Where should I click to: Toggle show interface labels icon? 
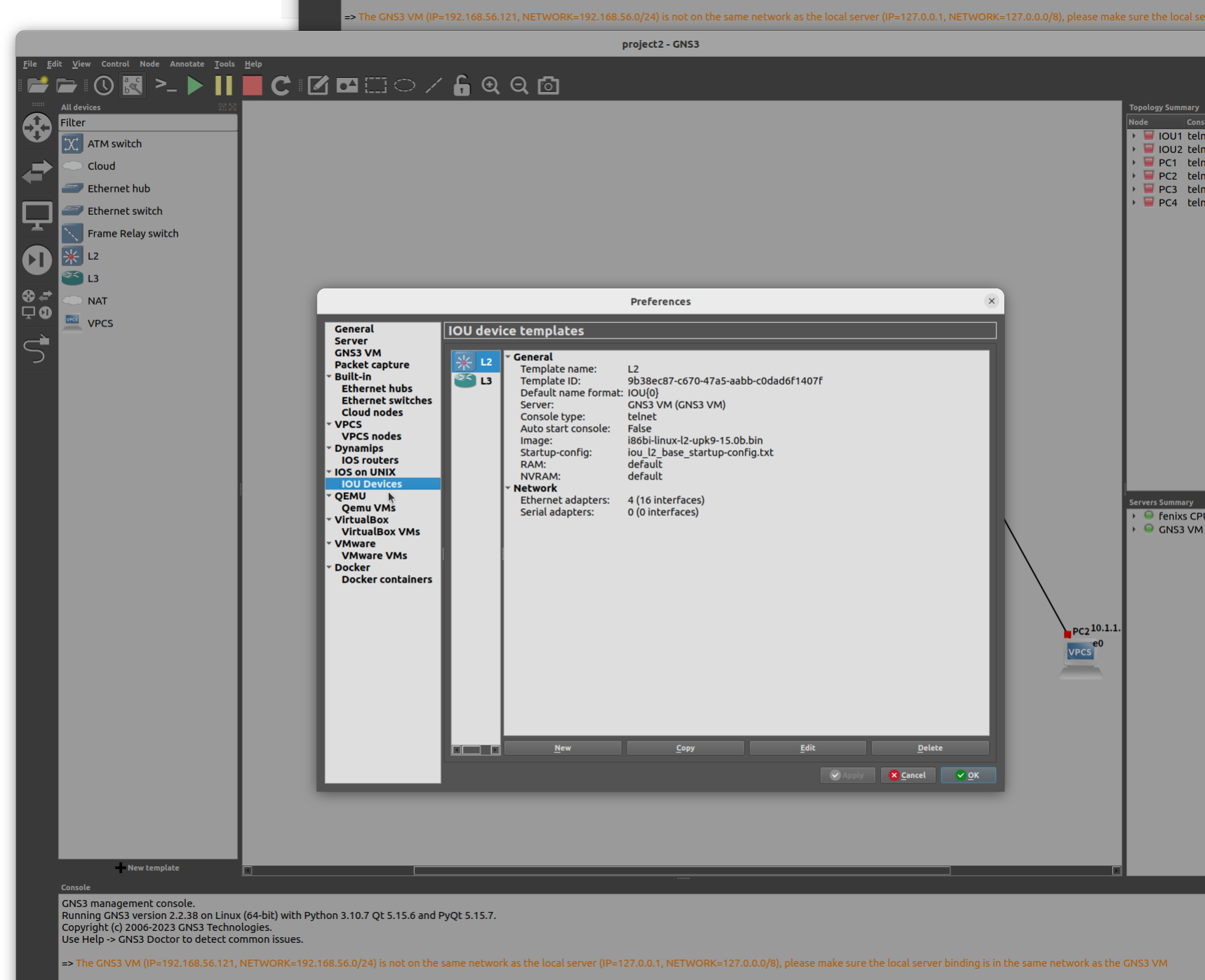(x=133, y=86)
